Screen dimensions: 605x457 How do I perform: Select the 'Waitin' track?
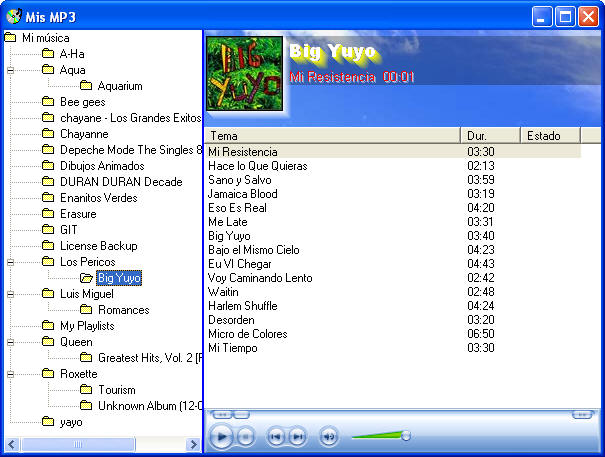click(x=223, y=292)
